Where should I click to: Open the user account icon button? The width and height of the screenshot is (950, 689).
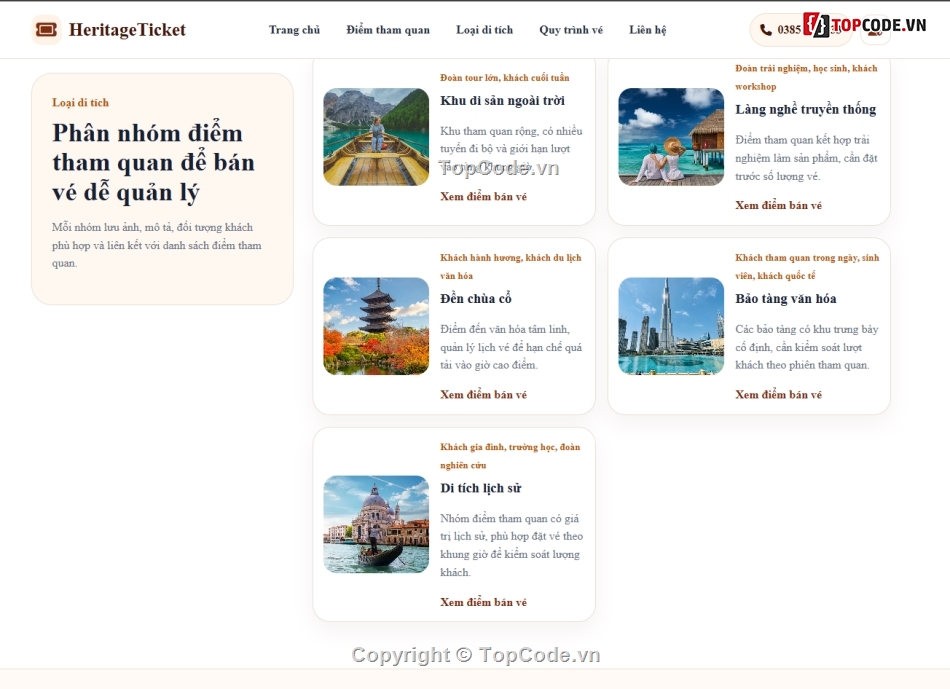[x=875, y=30]
